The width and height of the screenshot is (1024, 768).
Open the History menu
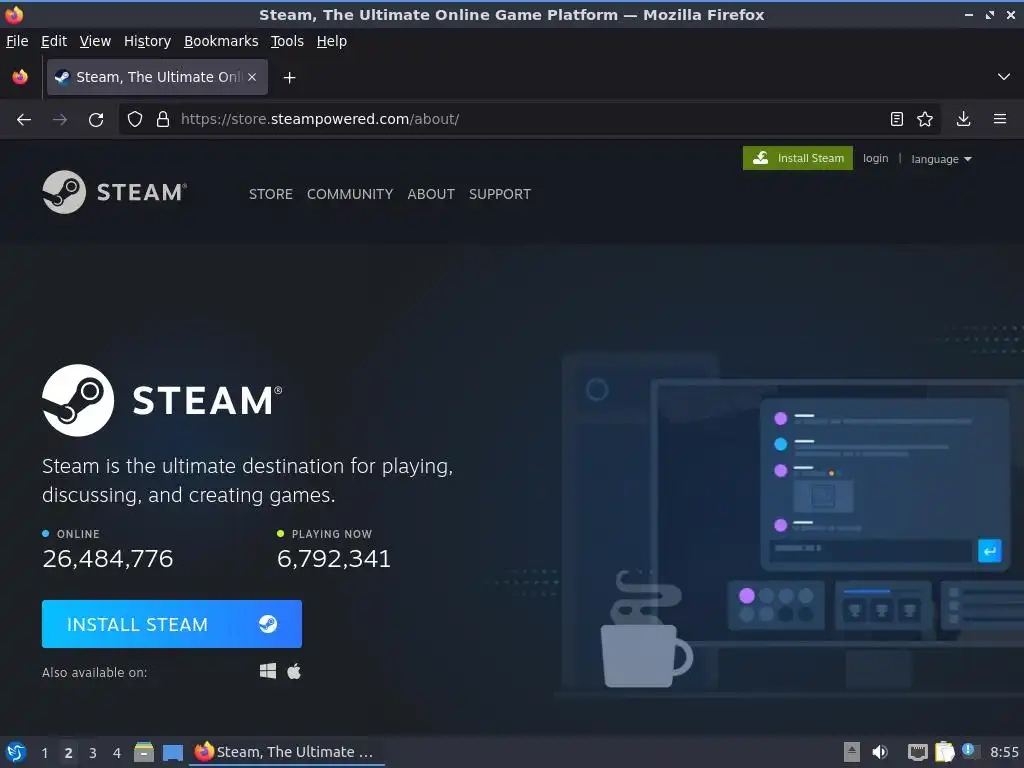pyautogui.click(x=148, y=41)
